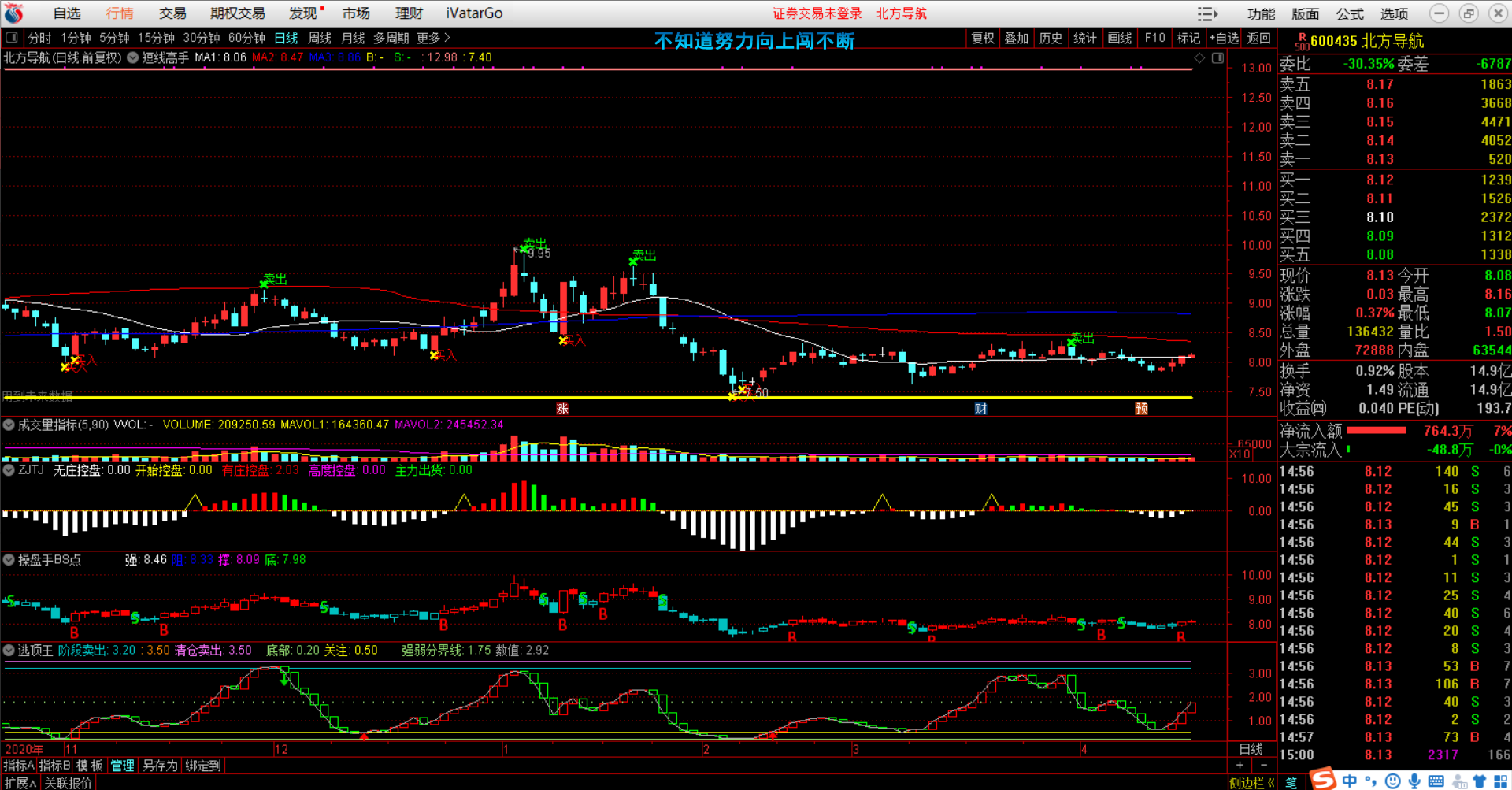
Task: Click the red swirl app logo
Action: (x=13, y=13)
